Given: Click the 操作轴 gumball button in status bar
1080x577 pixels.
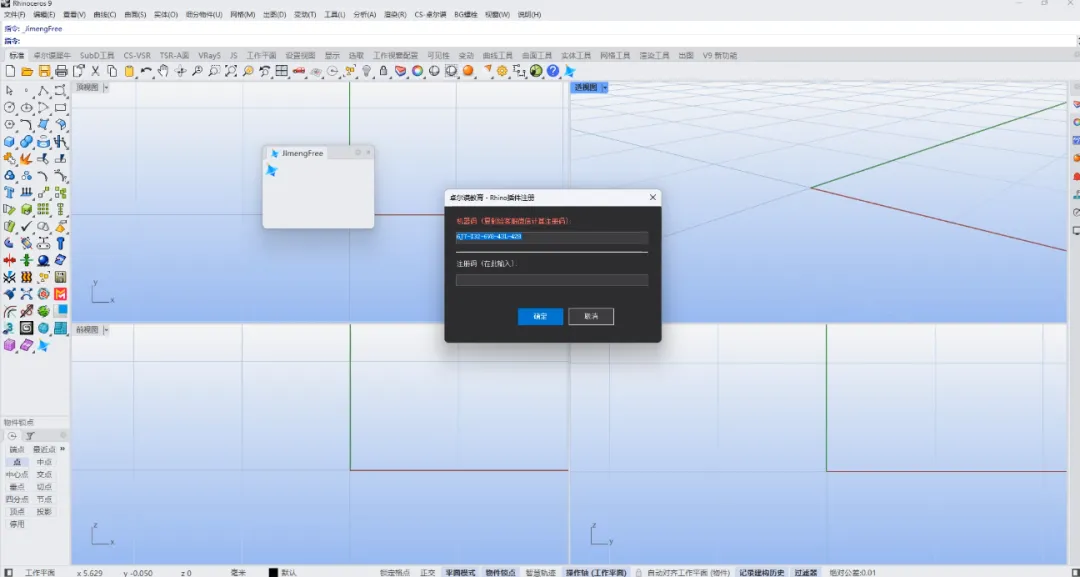Looking at the screenshot, I should click(596, 572).
